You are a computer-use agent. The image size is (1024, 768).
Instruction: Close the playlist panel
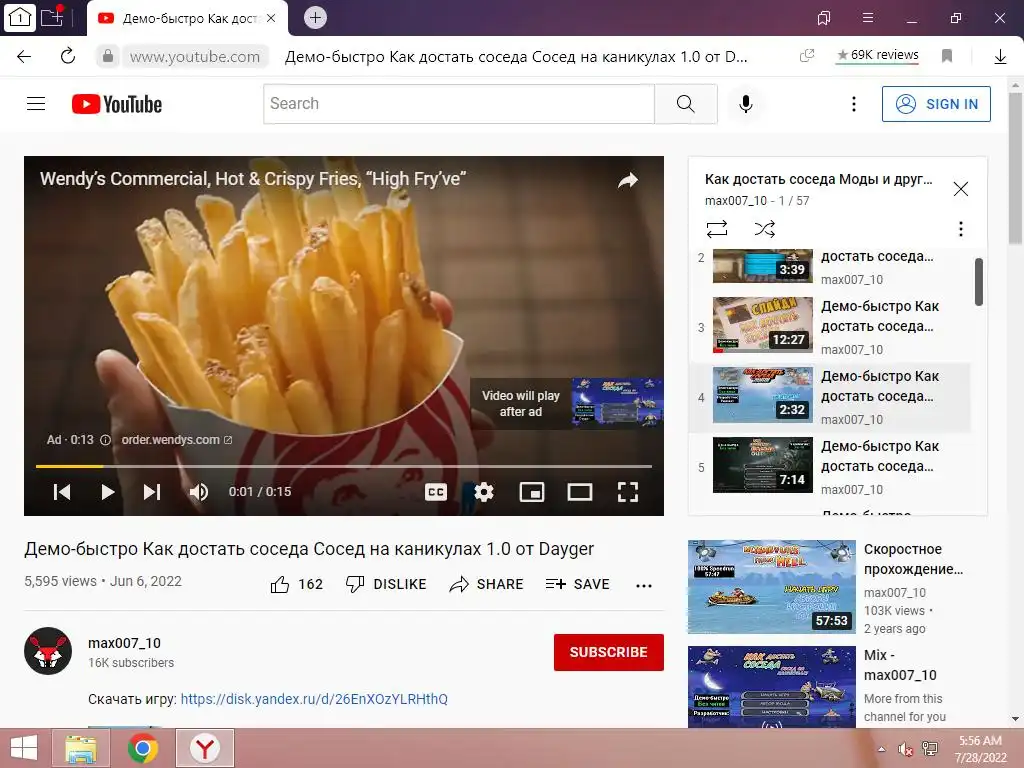(961, 189)
